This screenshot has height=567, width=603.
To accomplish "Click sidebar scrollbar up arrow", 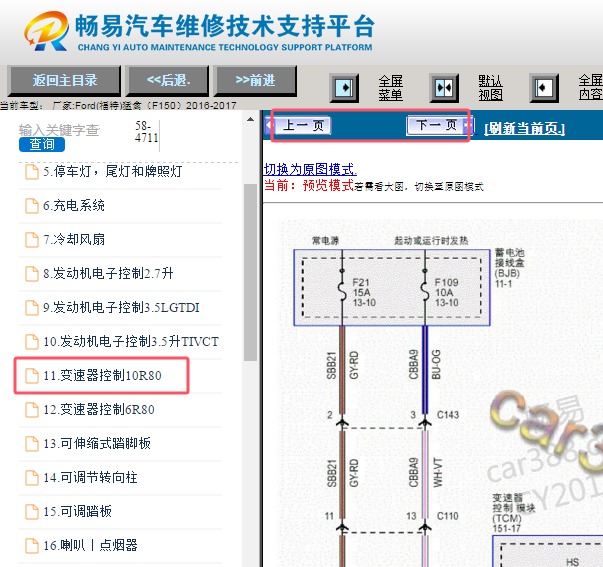I will coord(250,119).
